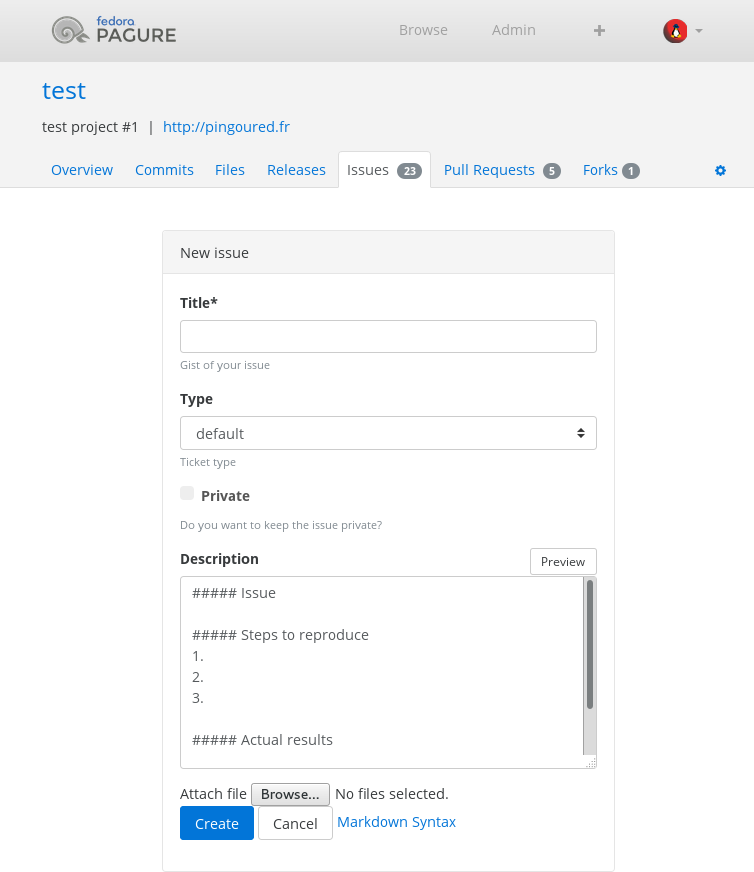Switch to the Commits tab
This screenshot has height=872, width=754.
coord(164,170)
